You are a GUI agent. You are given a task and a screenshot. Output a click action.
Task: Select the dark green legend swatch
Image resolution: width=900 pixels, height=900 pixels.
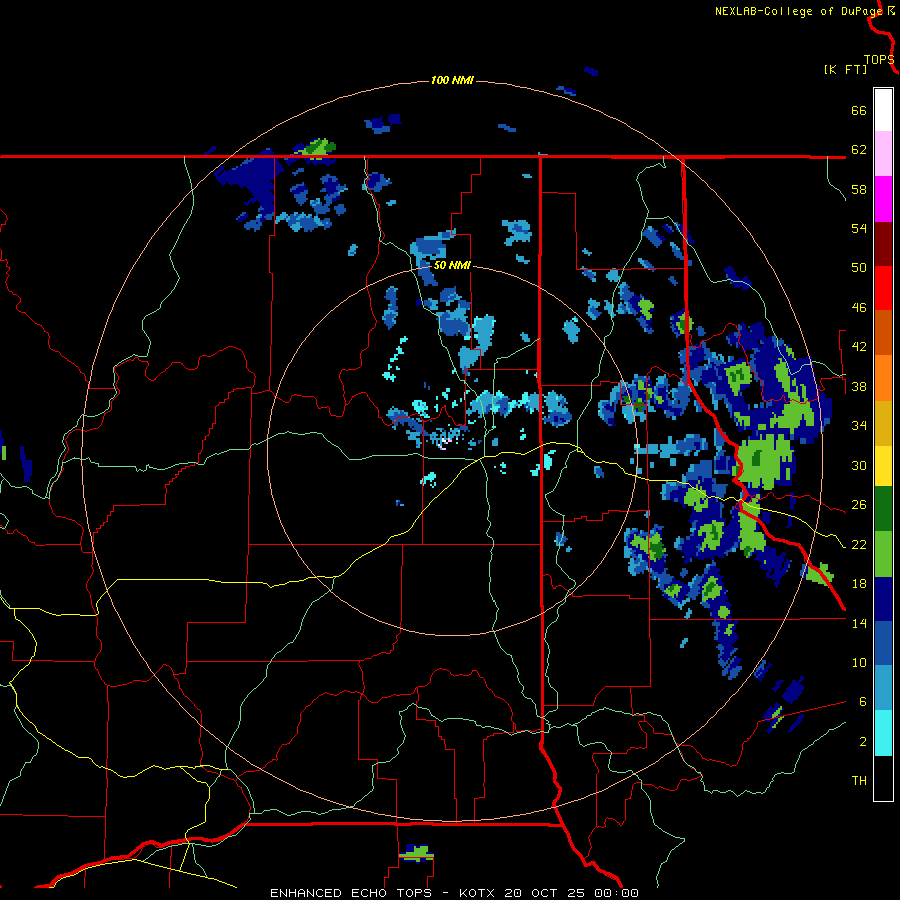coord(883,509)
